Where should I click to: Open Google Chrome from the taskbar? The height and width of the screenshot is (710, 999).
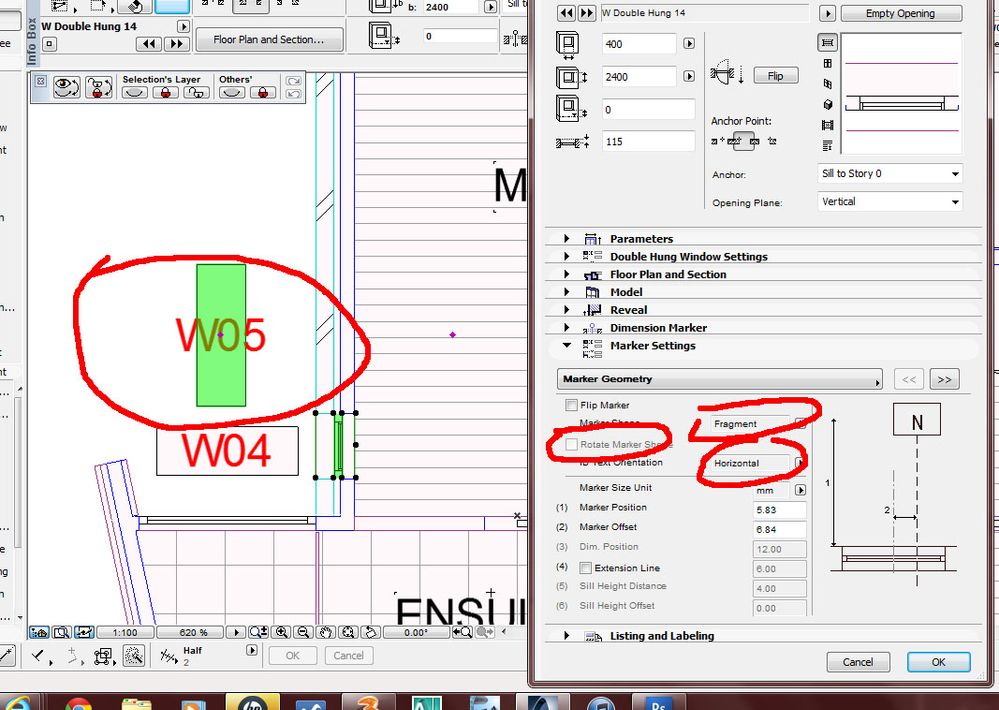coord(78,704)
